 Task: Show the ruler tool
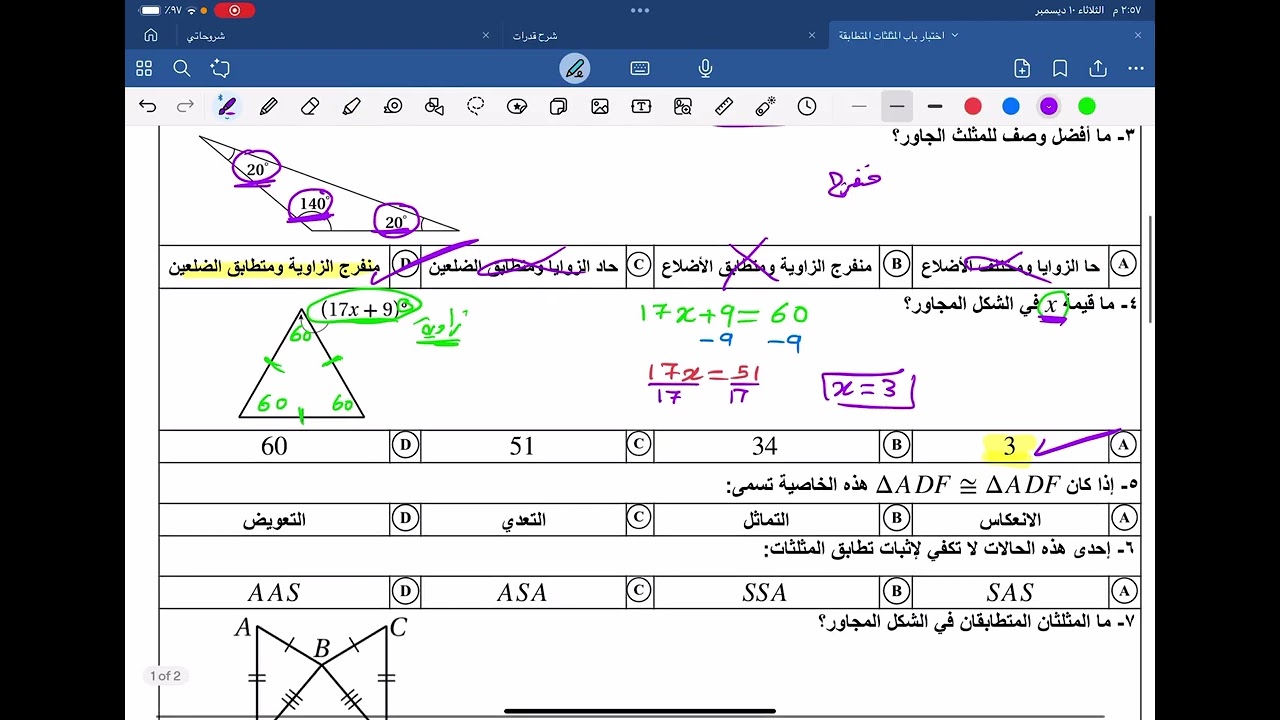724,106
